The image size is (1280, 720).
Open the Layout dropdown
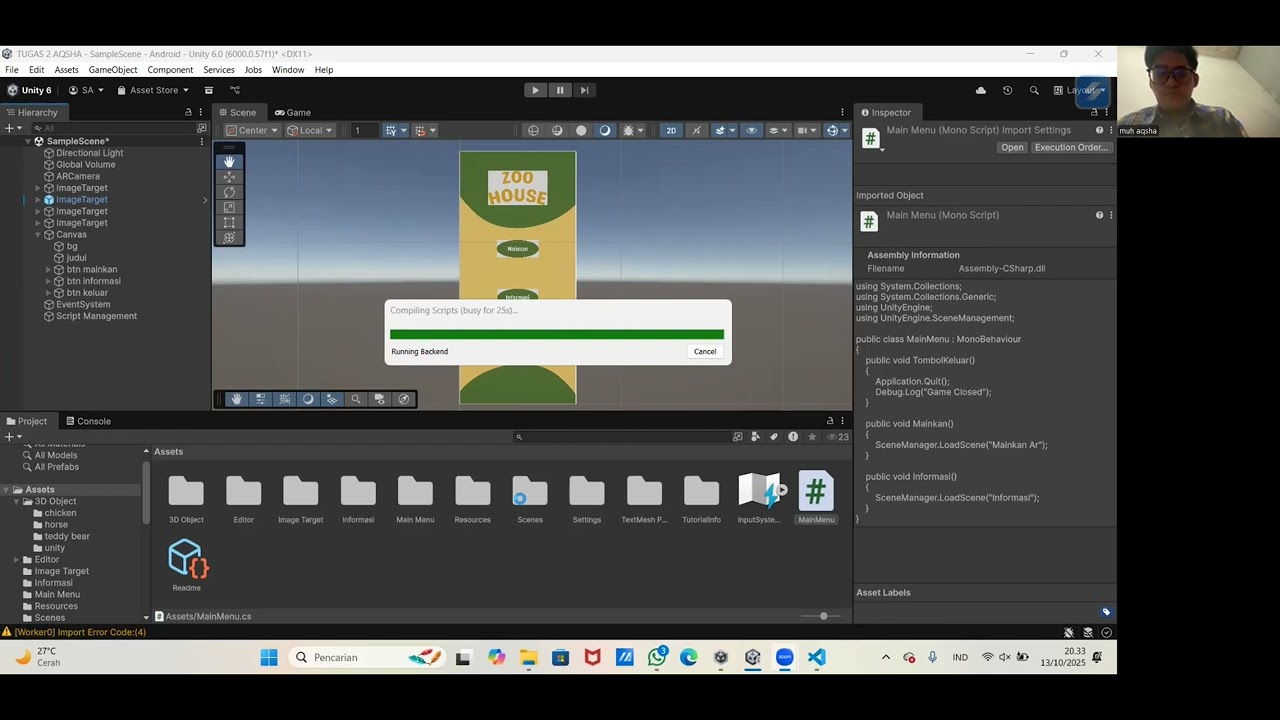coord(1080,90)
